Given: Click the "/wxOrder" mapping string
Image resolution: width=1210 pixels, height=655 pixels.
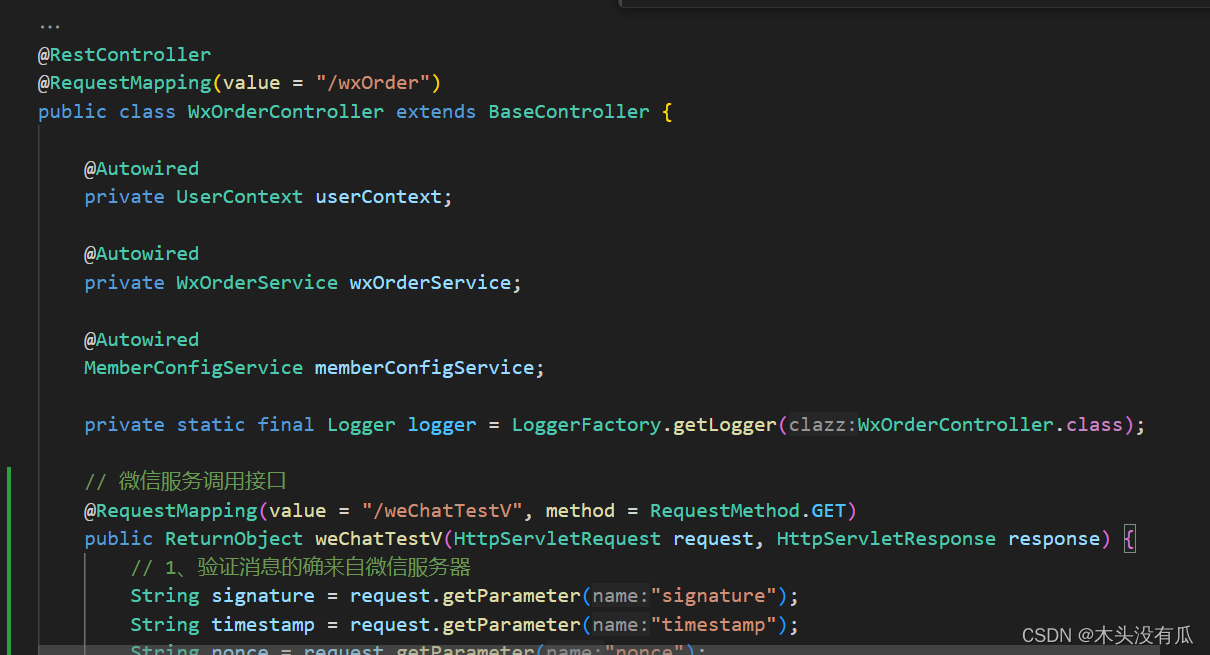Looking at the screenshot, I should tap(372, 82).
